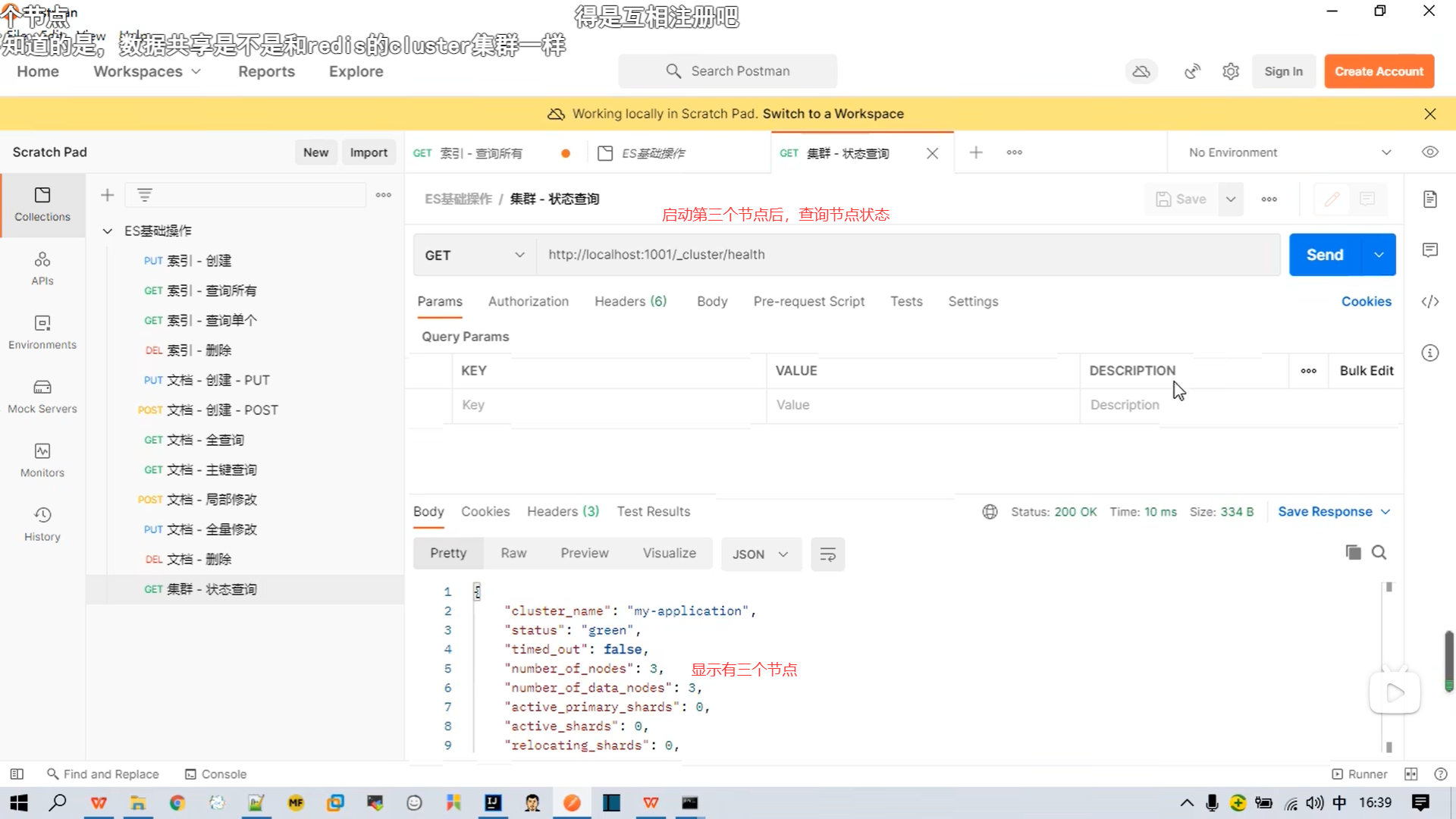Select the Raw response view tab
Image resolution: width=1456 pixels, height=819 pixels.
coord(513,553)
